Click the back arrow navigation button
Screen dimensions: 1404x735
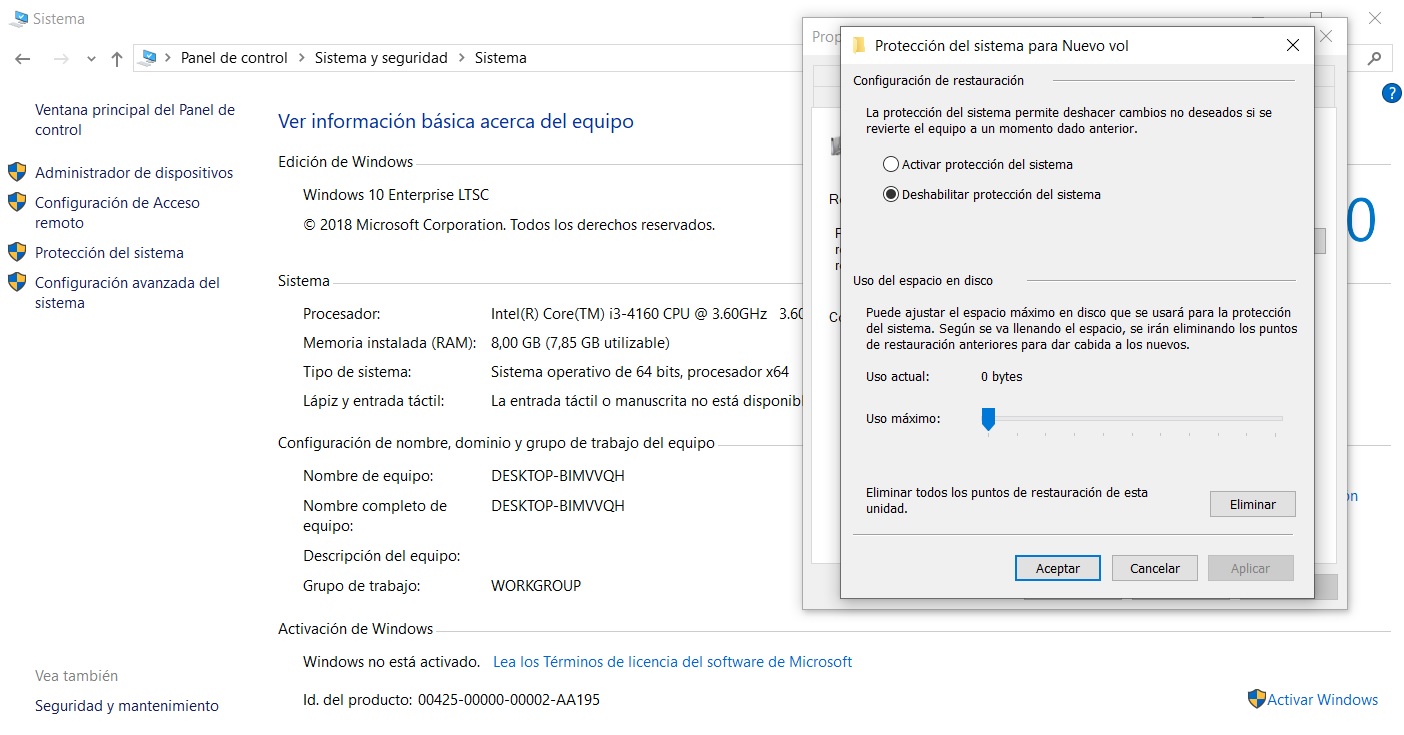point(23,59)
